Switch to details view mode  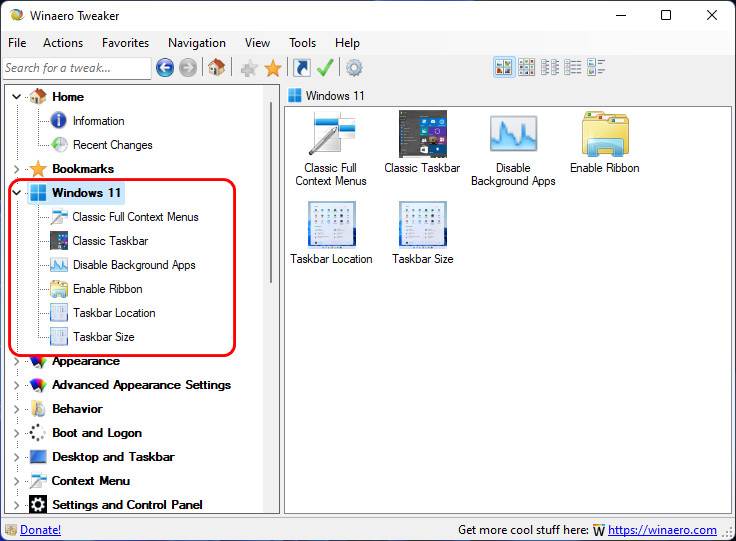click(573, 67)
